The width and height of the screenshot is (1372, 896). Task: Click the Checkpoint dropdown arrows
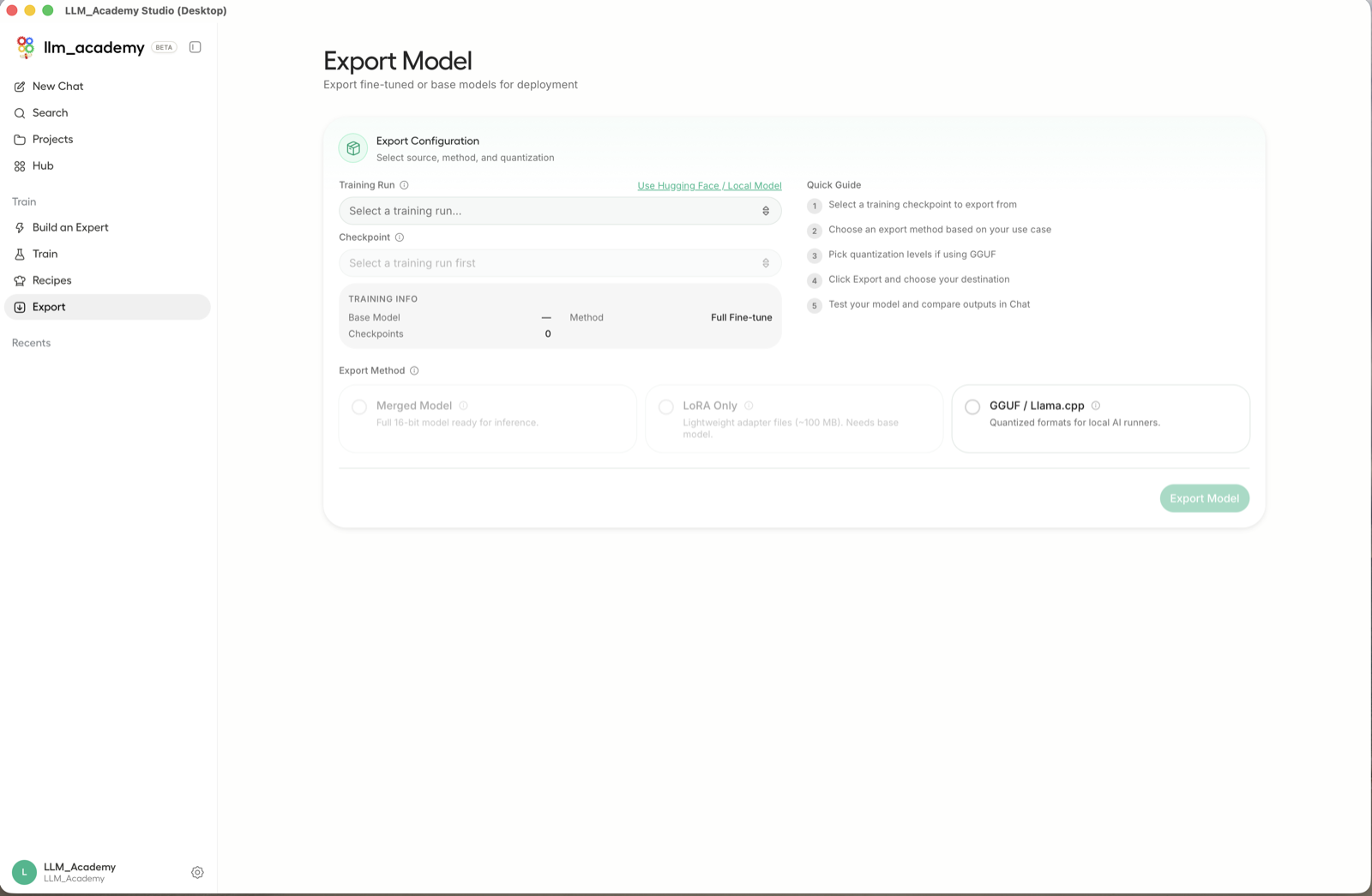coord(766,263)
